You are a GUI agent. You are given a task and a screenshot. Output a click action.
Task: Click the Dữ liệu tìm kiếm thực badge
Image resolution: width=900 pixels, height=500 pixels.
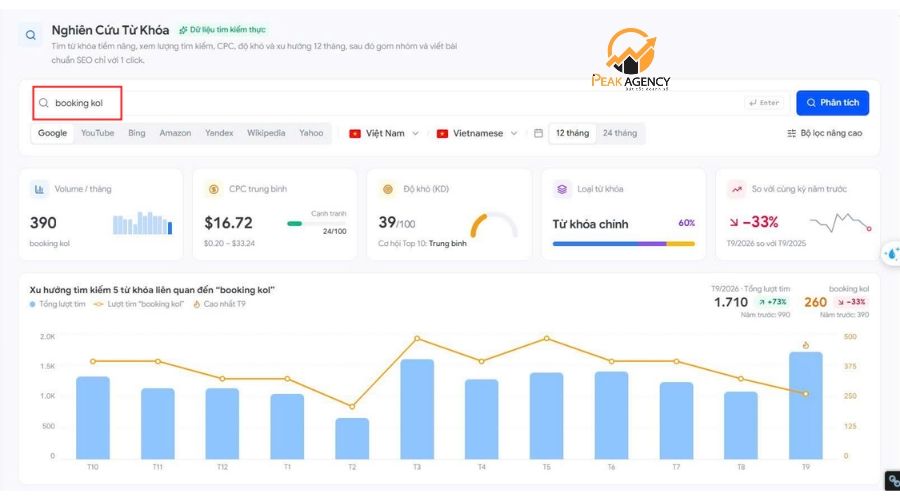coord(222,30)
